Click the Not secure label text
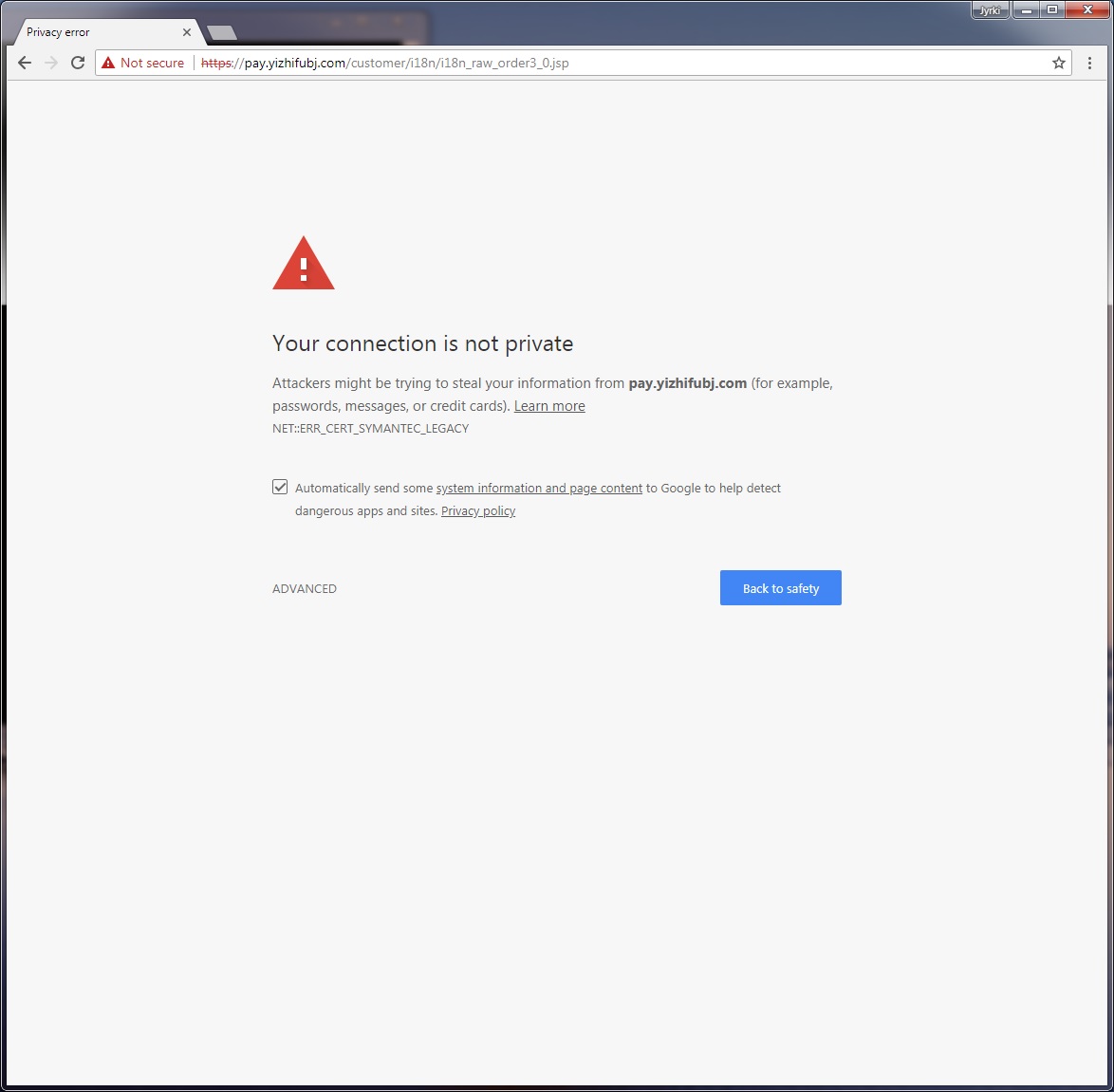The width and height of the screenshot is (1114, 1092). point(152,63)
